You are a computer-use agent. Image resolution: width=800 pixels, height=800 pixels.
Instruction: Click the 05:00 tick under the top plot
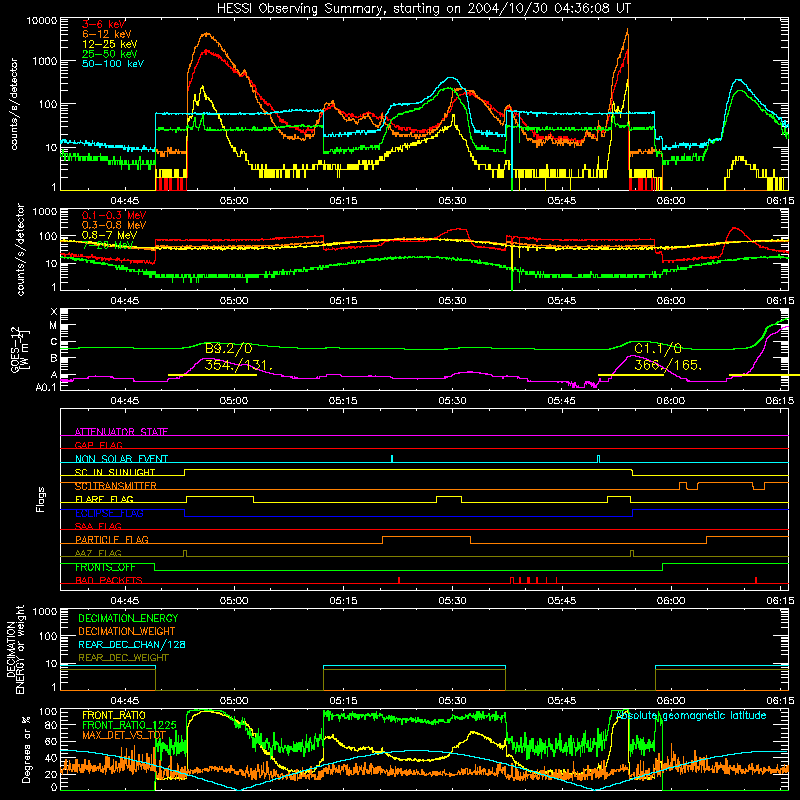pos(234,201)
